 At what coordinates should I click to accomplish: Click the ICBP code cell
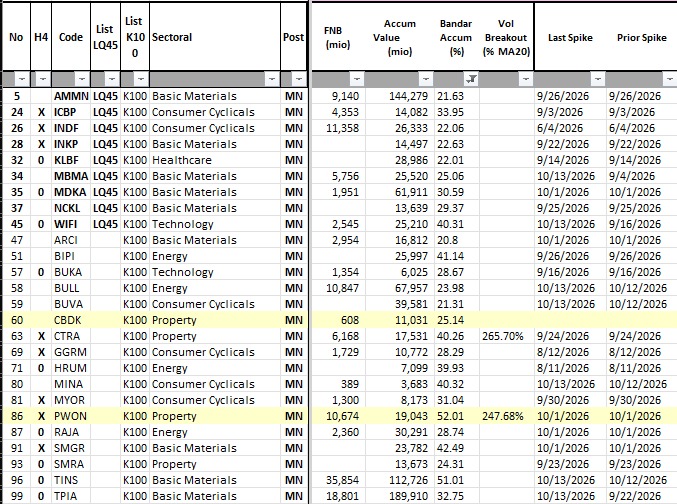pyautogui.click(x=71, y=112)
